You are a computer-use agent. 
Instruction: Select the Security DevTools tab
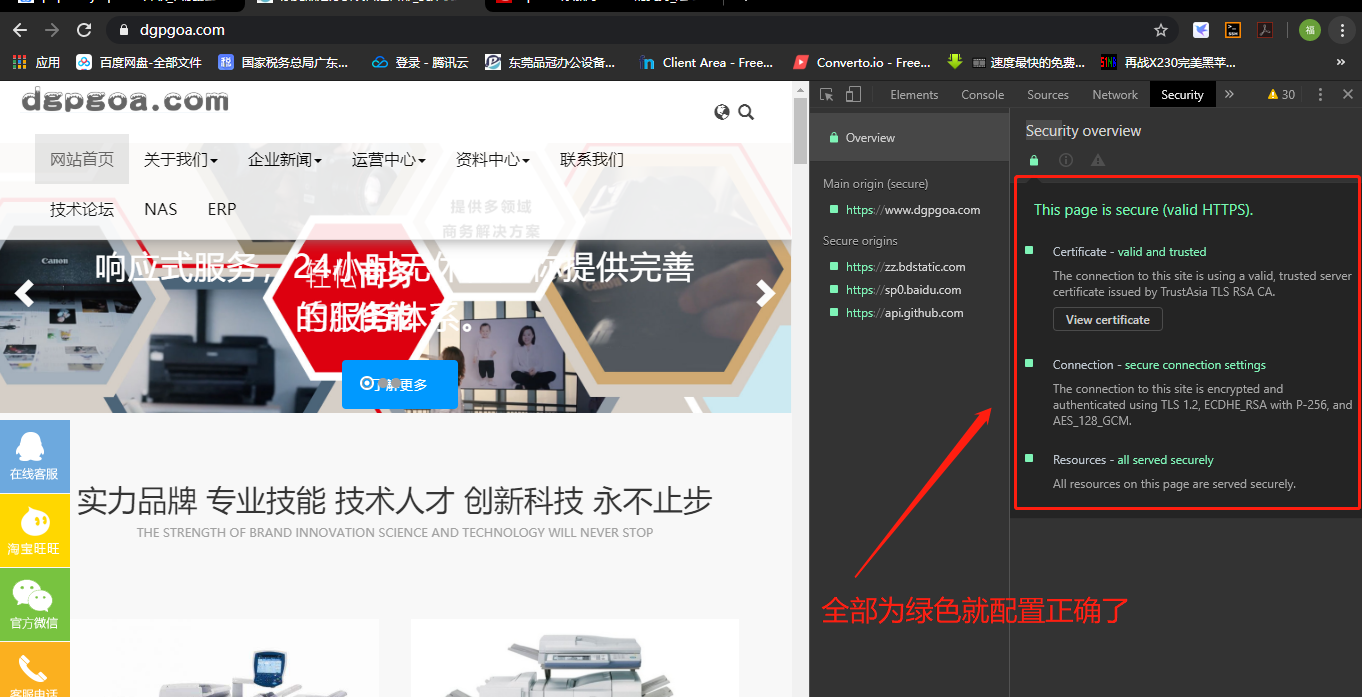pyautogui.click(x=1182, y=94)
